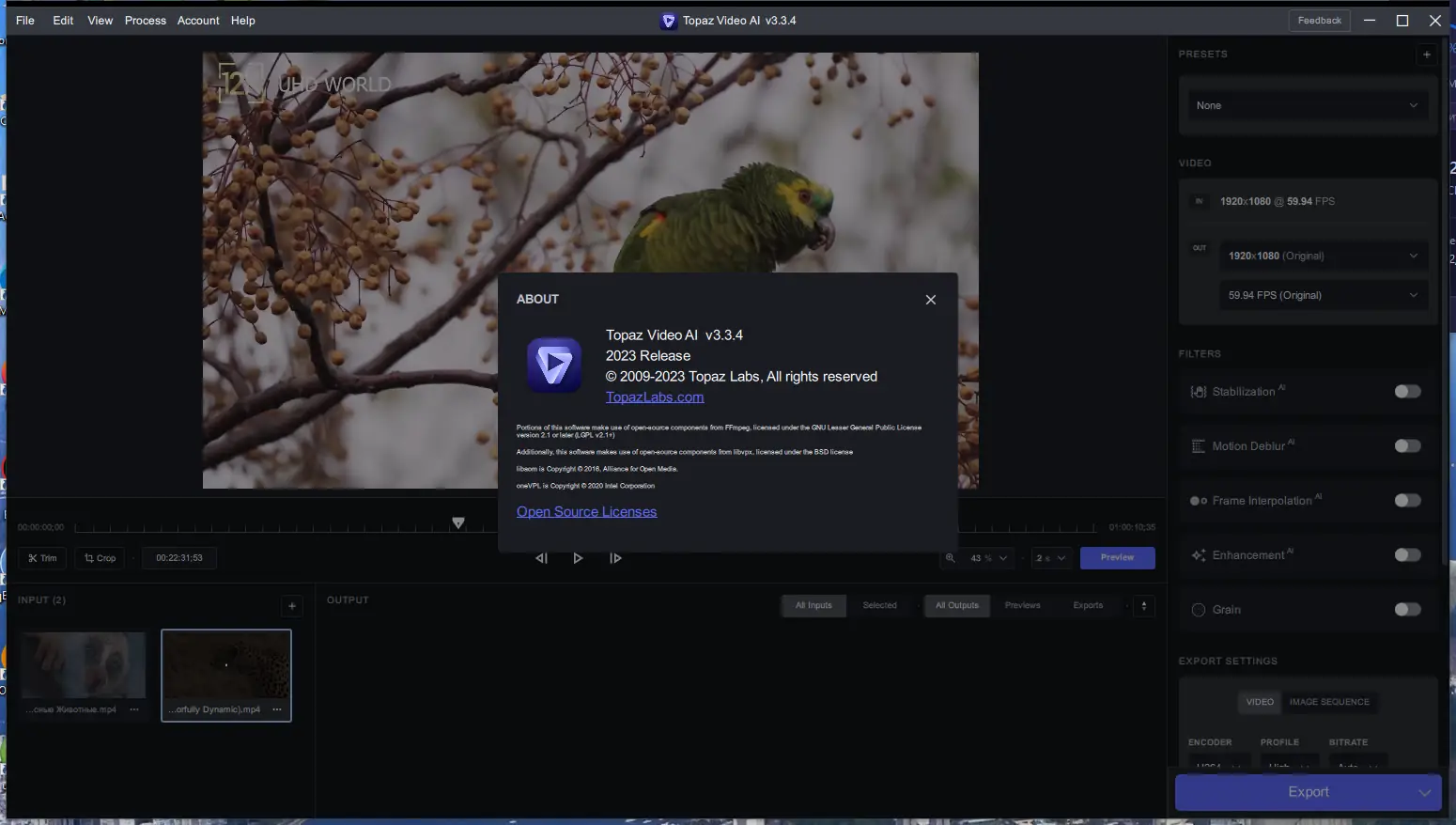This screenshot has width=1456, height=825.
Task: Add a new preset with plus icon
Action: click(1426, 54)
